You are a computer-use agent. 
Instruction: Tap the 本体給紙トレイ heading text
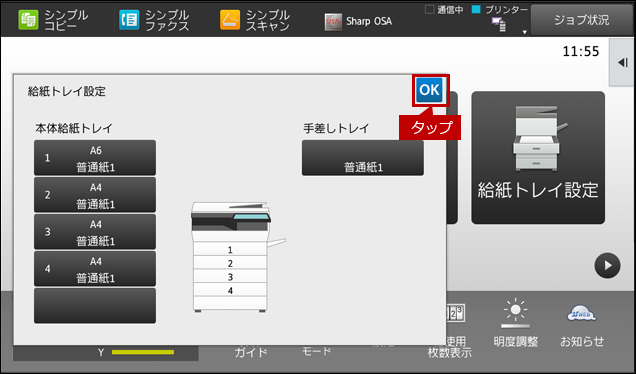[74, 129]
